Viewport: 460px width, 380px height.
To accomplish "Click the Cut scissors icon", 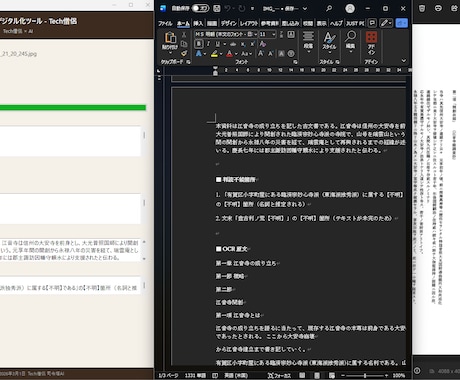I will [x=184, y=35].
